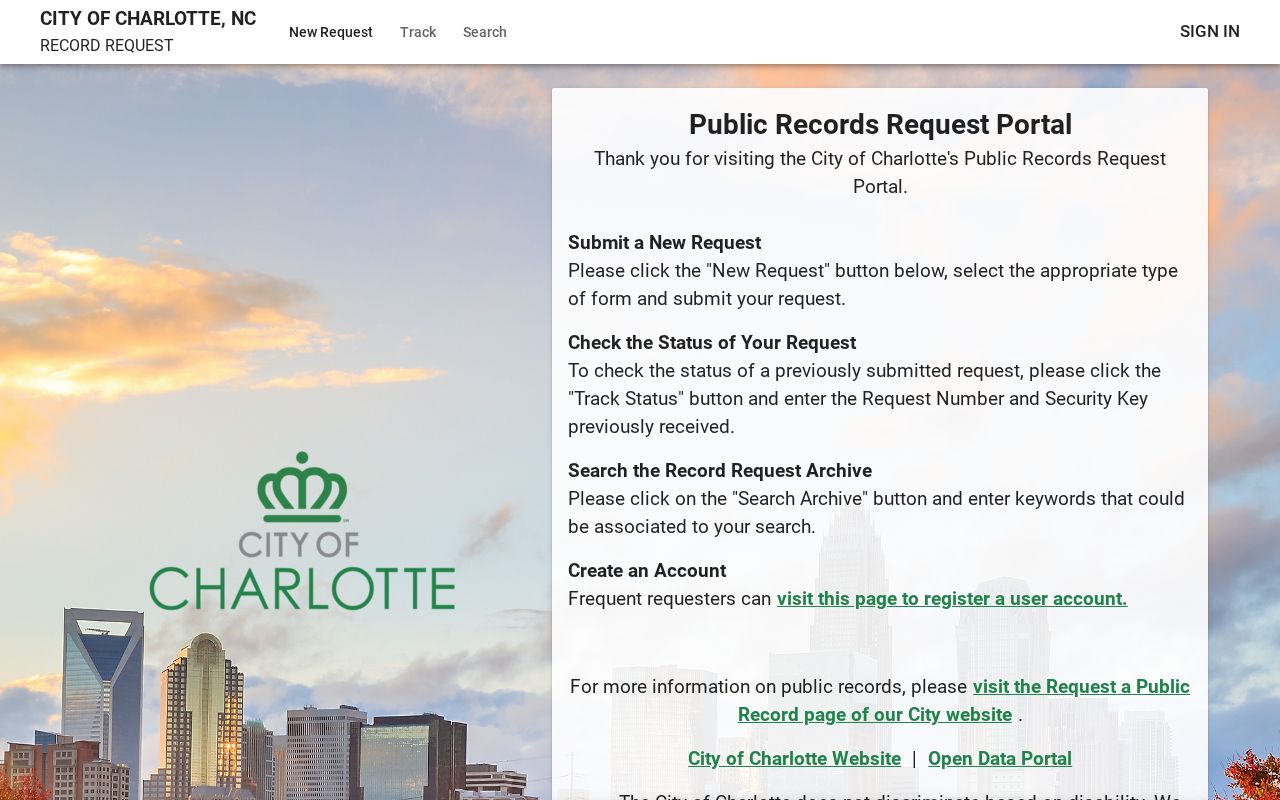The height and width of the screenshot is (800, 1280).
Task: Visit the City of Charlotte Website link
Action: tap(794, 758)
